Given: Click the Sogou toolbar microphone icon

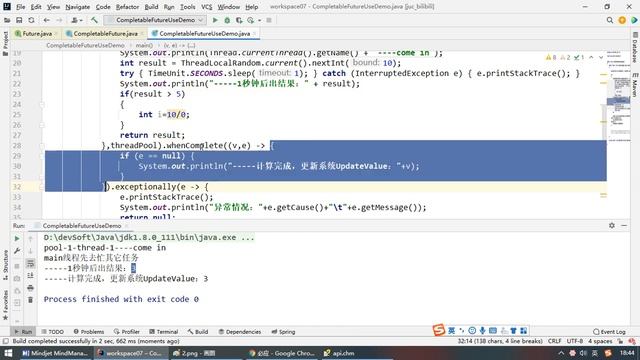Looking at the screenshot, I should coord(482,331).
